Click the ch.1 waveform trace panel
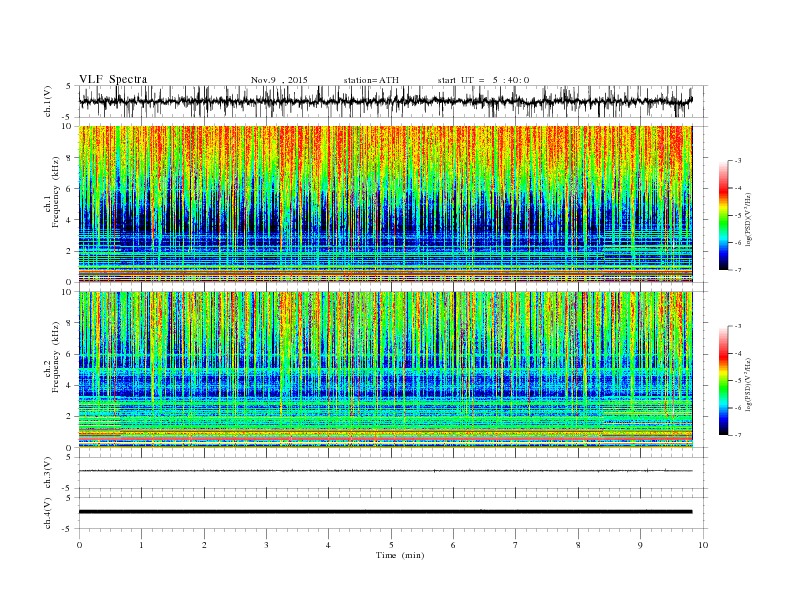792x612 pixels. pyautogui.click(x=393, y=101)
